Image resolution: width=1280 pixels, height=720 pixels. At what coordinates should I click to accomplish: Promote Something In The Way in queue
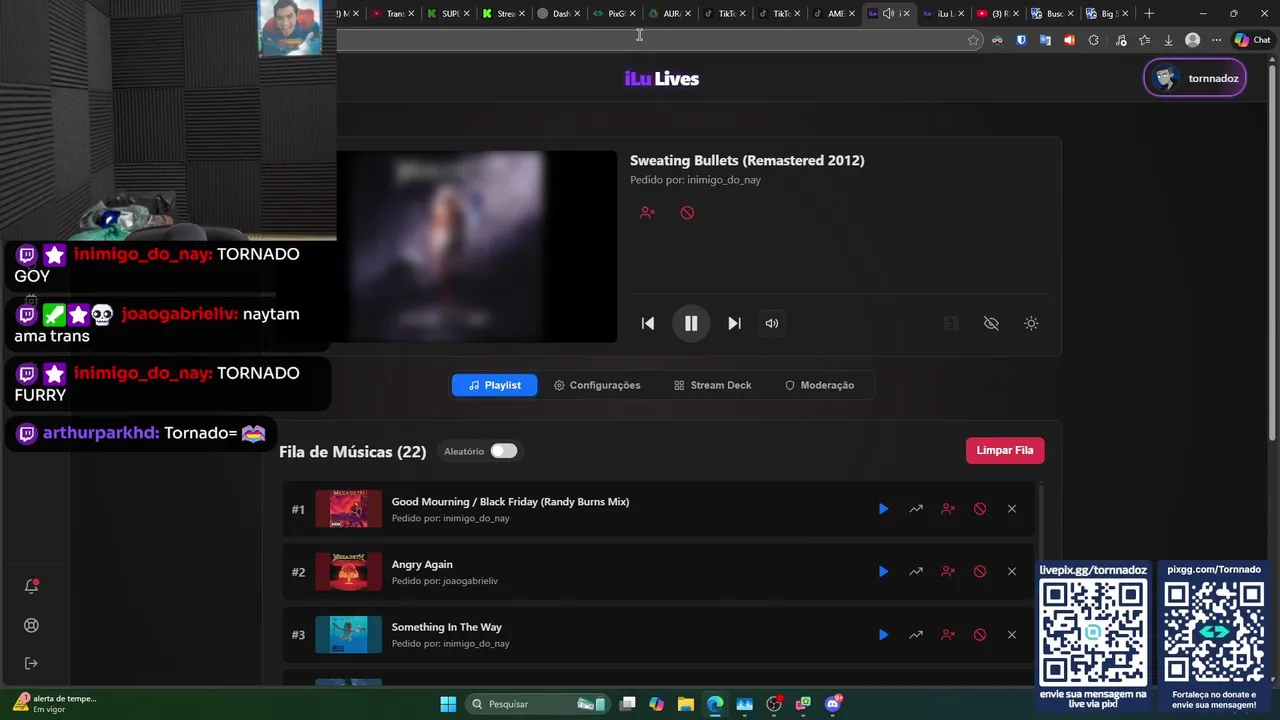pyautogui.click(x=915, y=635)
